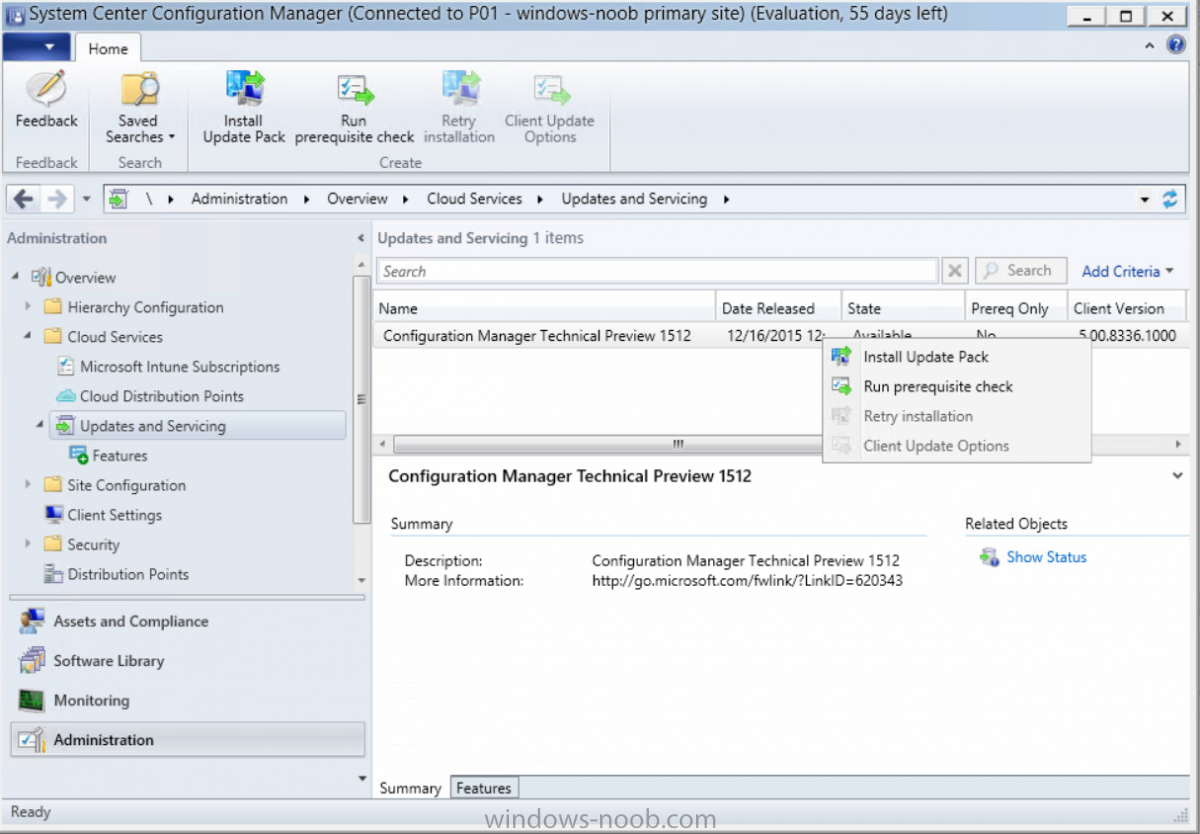1200x834 pixels.
Task: Select the Home ribbon tab
Action: point(108,48)
